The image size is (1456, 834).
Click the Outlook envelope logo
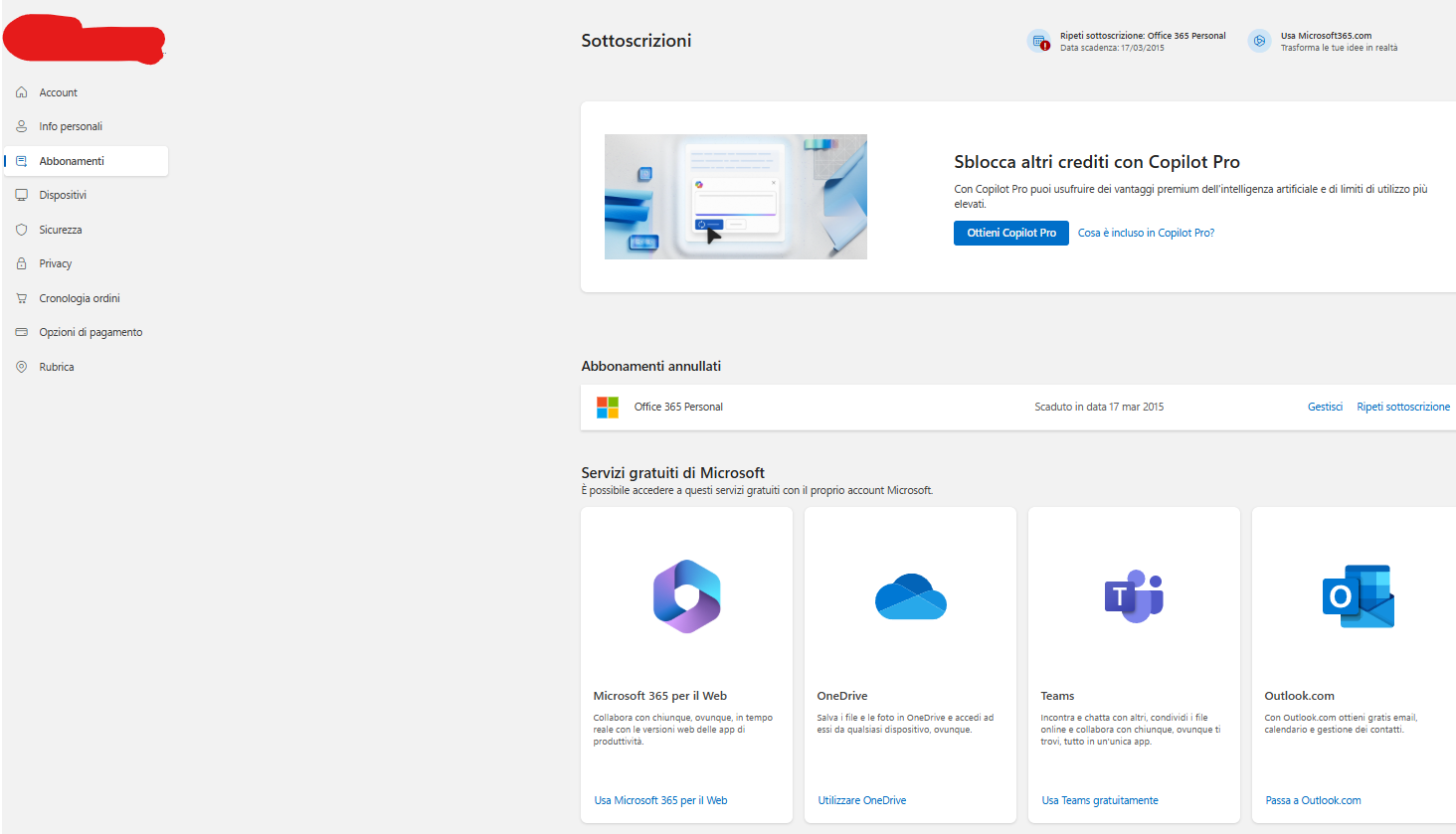1359,596
